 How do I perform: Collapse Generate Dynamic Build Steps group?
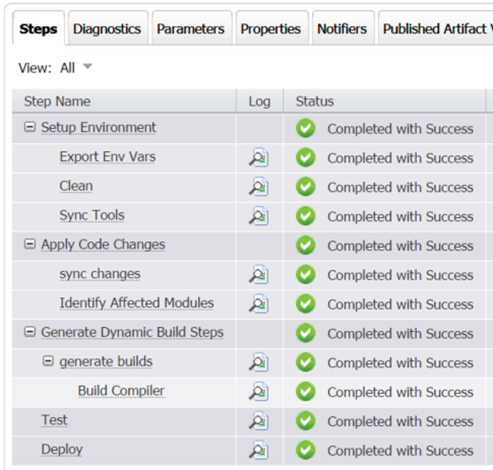[x=30, y=332]
